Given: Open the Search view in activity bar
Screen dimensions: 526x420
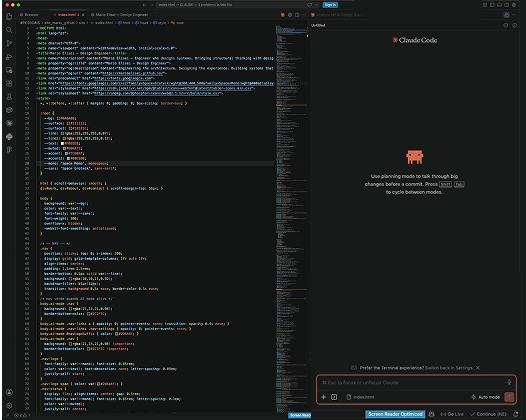Looking at the screenshot, I should [9, 30].
